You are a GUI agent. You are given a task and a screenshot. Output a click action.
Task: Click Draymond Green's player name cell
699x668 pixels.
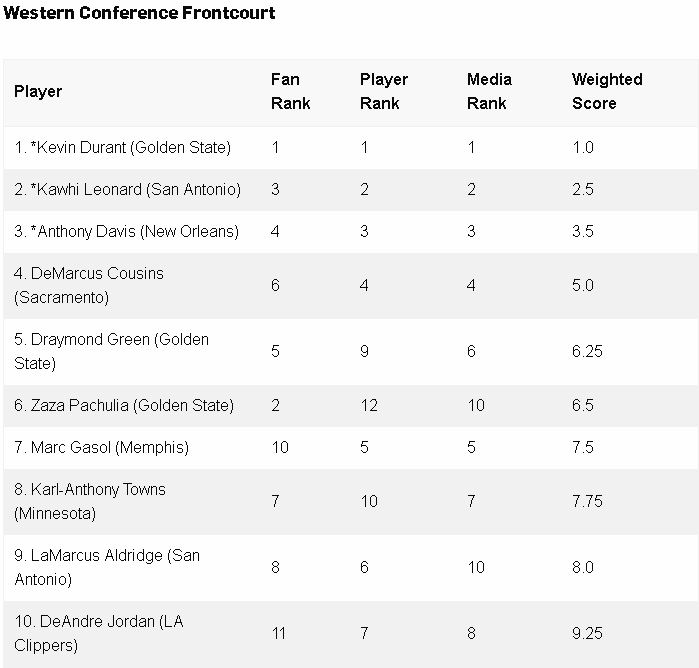111,351
